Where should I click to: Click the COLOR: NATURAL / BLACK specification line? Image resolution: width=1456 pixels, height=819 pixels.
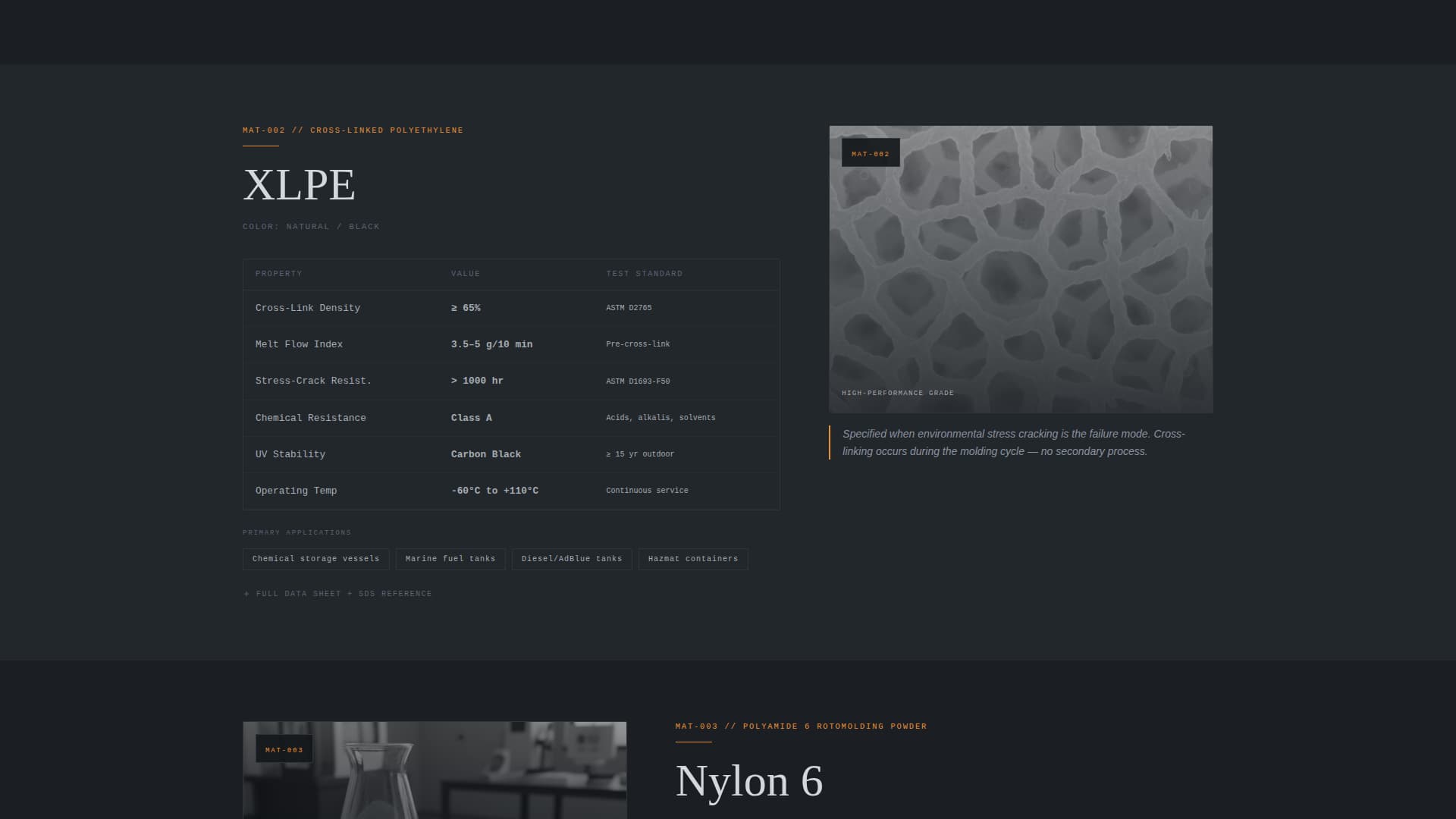pos(311,226)
